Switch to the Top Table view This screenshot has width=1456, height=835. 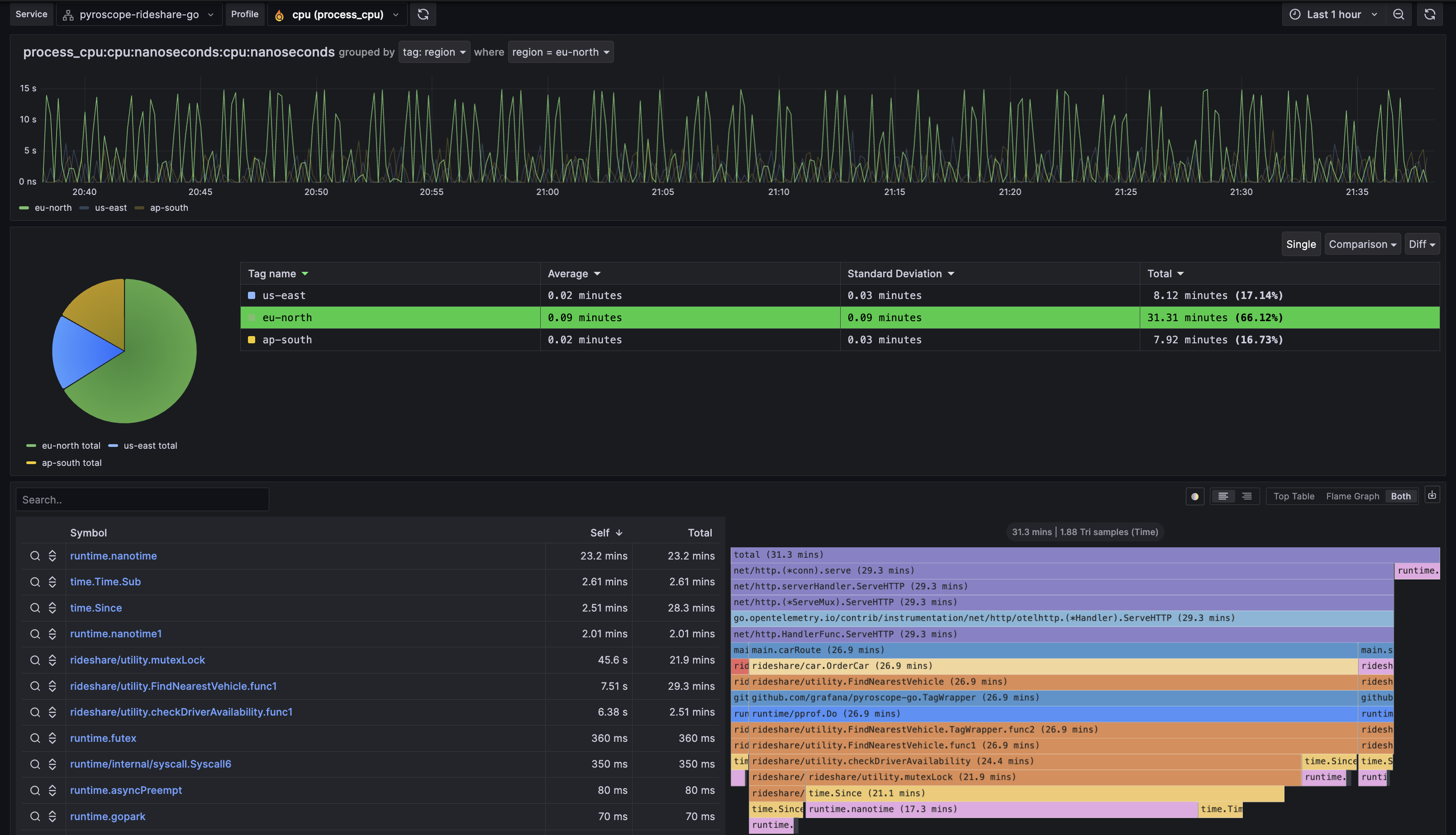(1294, 497)
